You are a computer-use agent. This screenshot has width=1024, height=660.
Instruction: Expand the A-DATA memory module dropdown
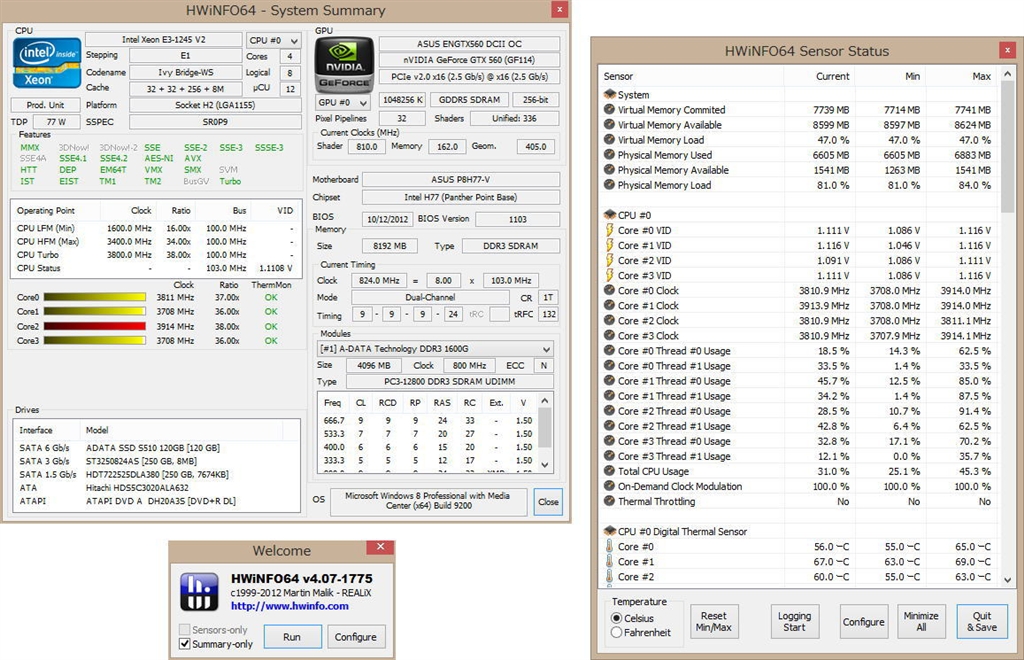coord(434,349)
